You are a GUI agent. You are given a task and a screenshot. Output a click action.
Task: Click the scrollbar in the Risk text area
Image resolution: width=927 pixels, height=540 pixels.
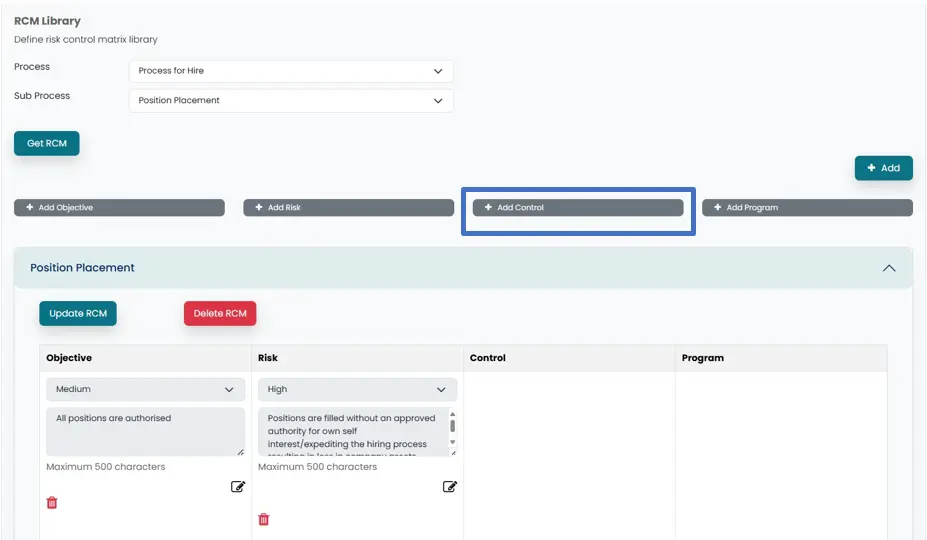click(452, 427)
